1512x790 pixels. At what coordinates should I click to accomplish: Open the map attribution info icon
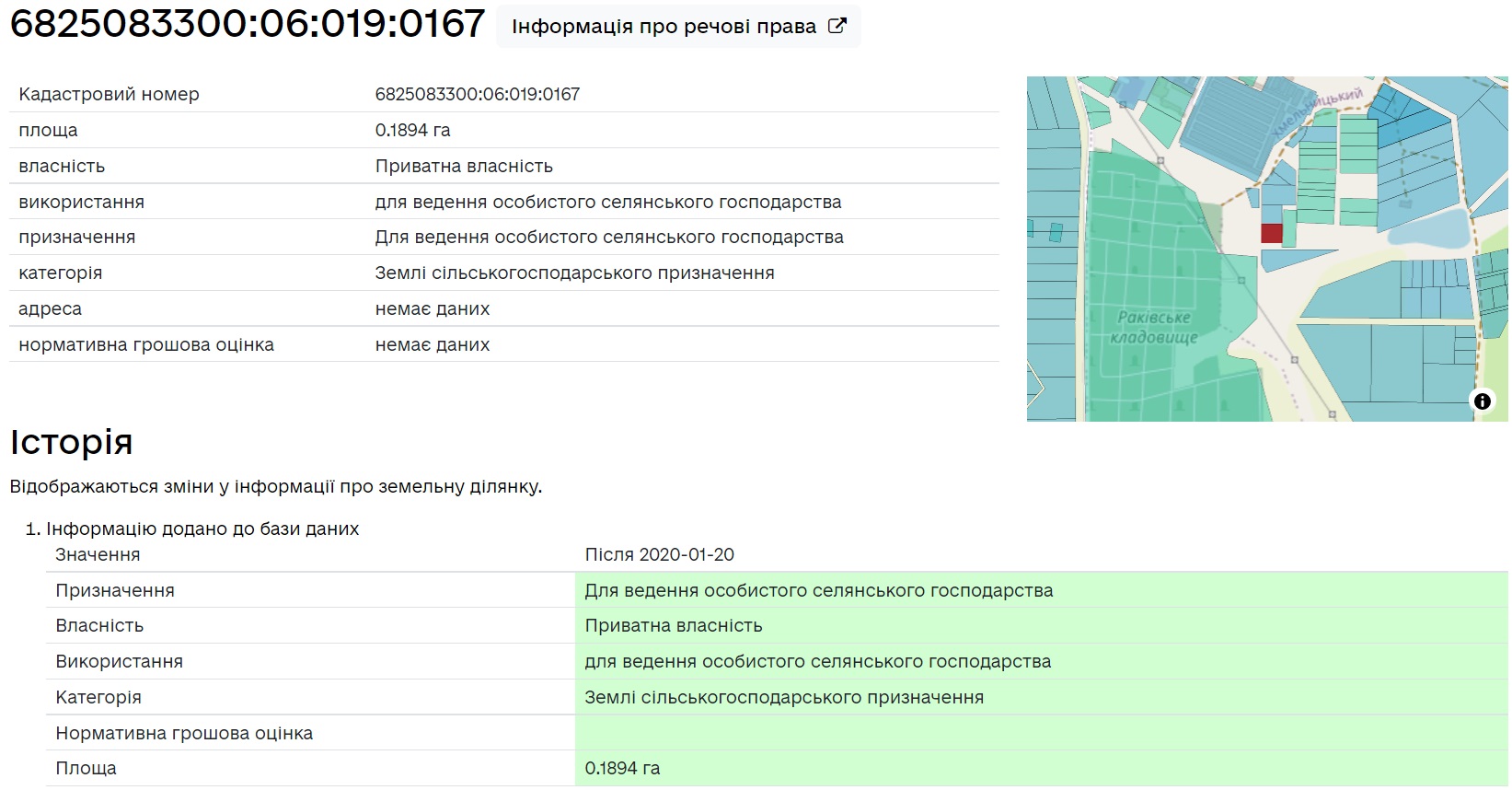click(1482, 401)
